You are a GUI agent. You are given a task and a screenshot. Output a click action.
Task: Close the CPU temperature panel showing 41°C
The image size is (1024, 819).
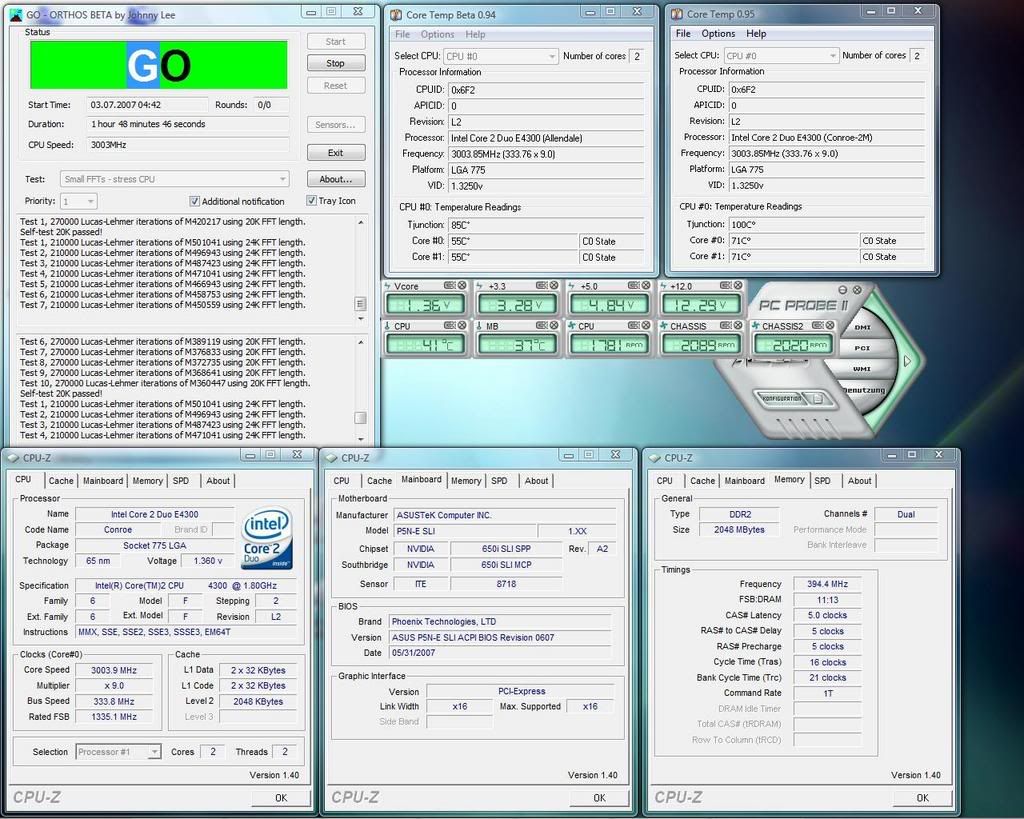(462, 325)
